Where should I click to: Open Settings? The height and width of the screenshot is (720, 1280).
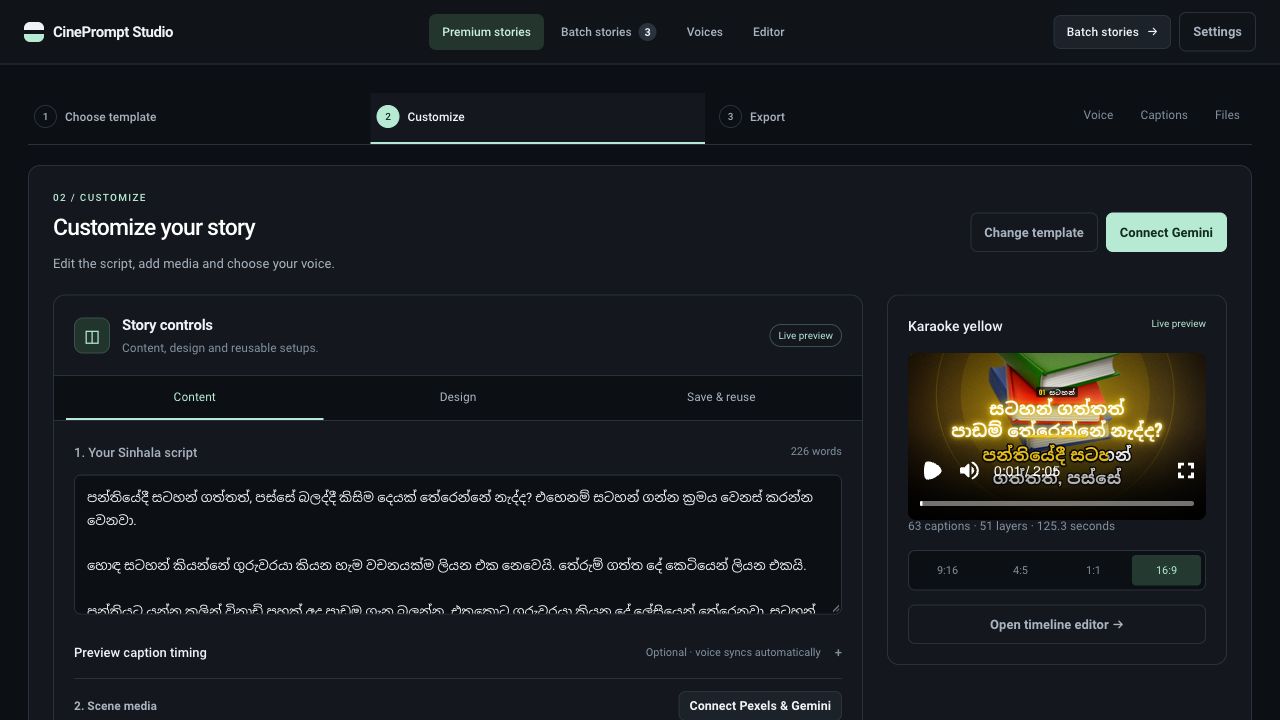tap(1217, 32)
